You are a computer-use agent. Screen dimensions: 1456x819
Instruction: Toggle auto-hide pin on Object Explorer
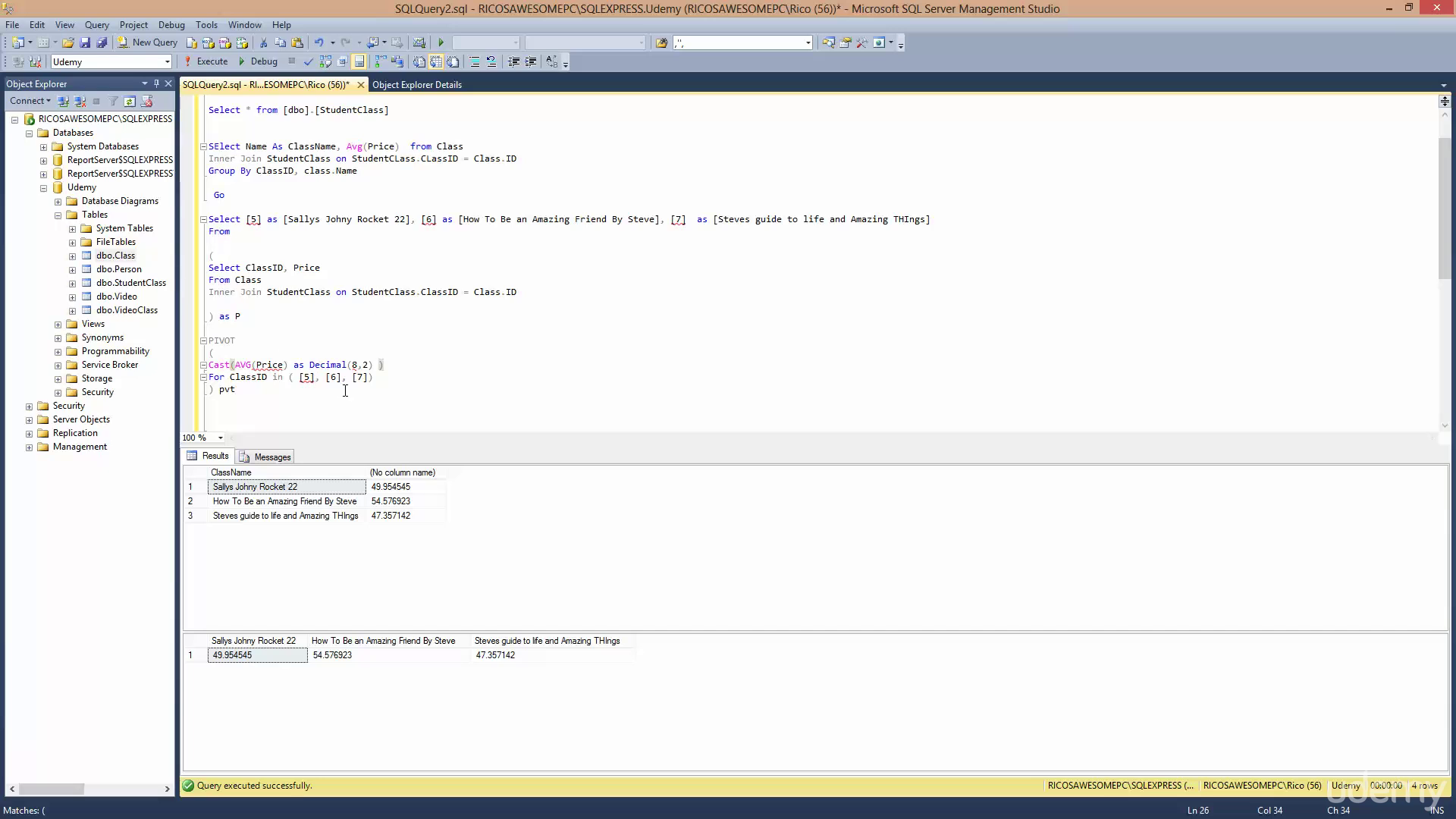156,83
